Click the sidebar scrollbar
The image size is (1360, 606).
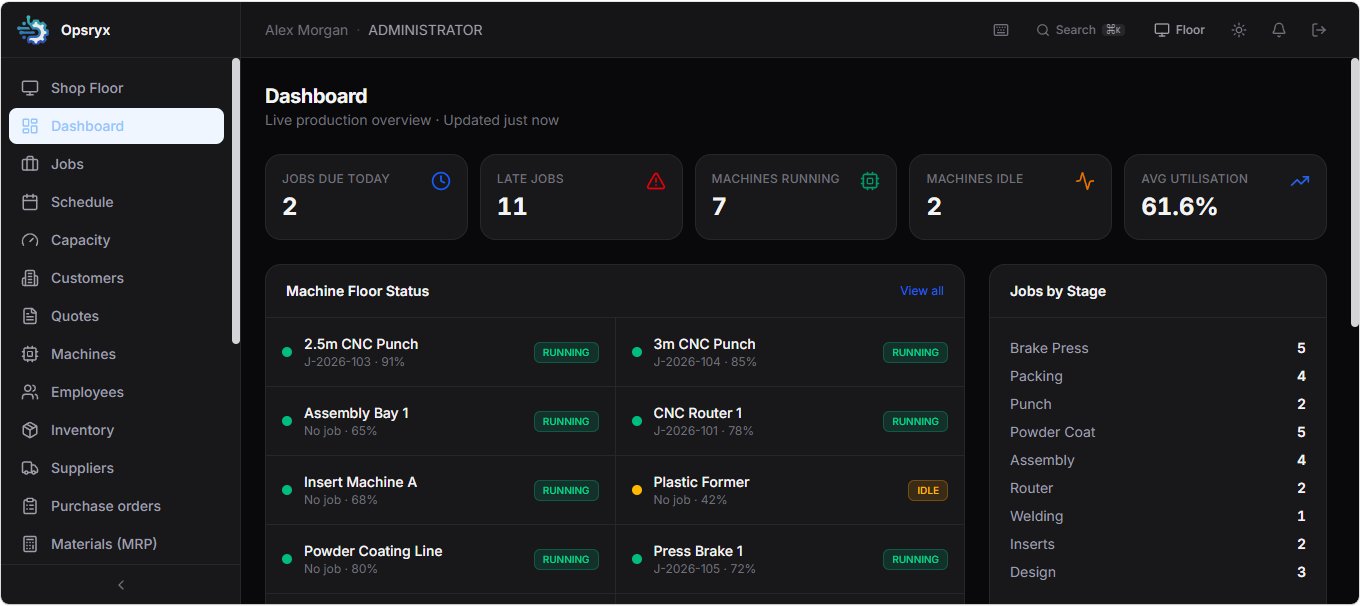[236, 200]
